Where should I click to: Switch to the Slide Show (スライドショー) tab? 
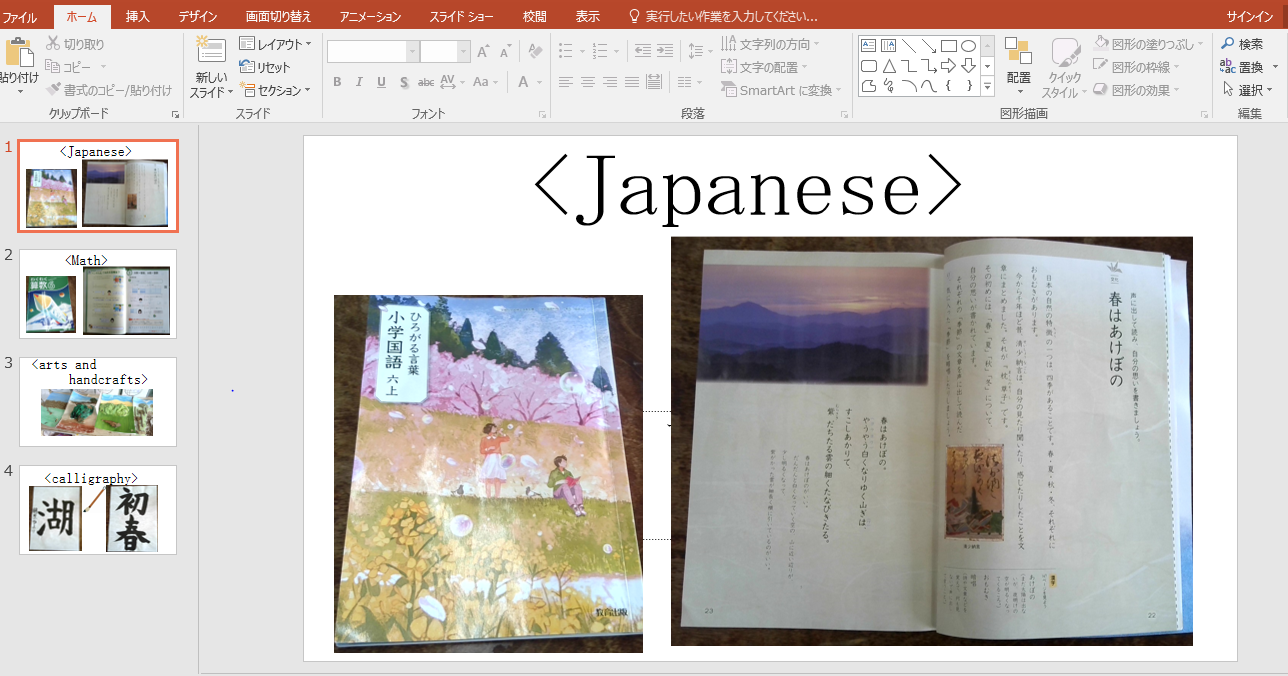tap(462, 17)
